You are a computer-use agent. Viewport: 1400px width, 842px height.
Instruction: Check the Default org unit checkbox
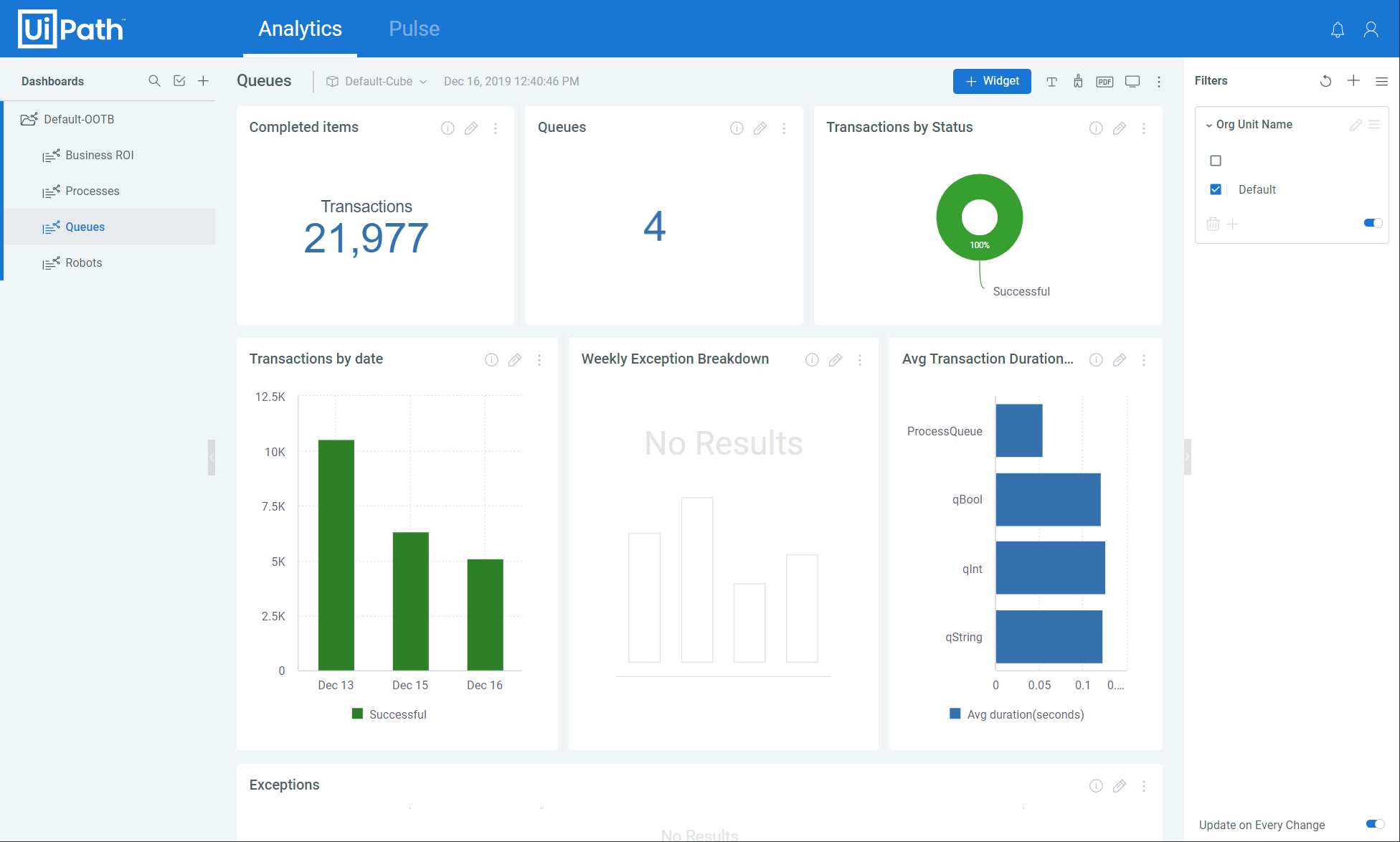(x=1216, y=189)
